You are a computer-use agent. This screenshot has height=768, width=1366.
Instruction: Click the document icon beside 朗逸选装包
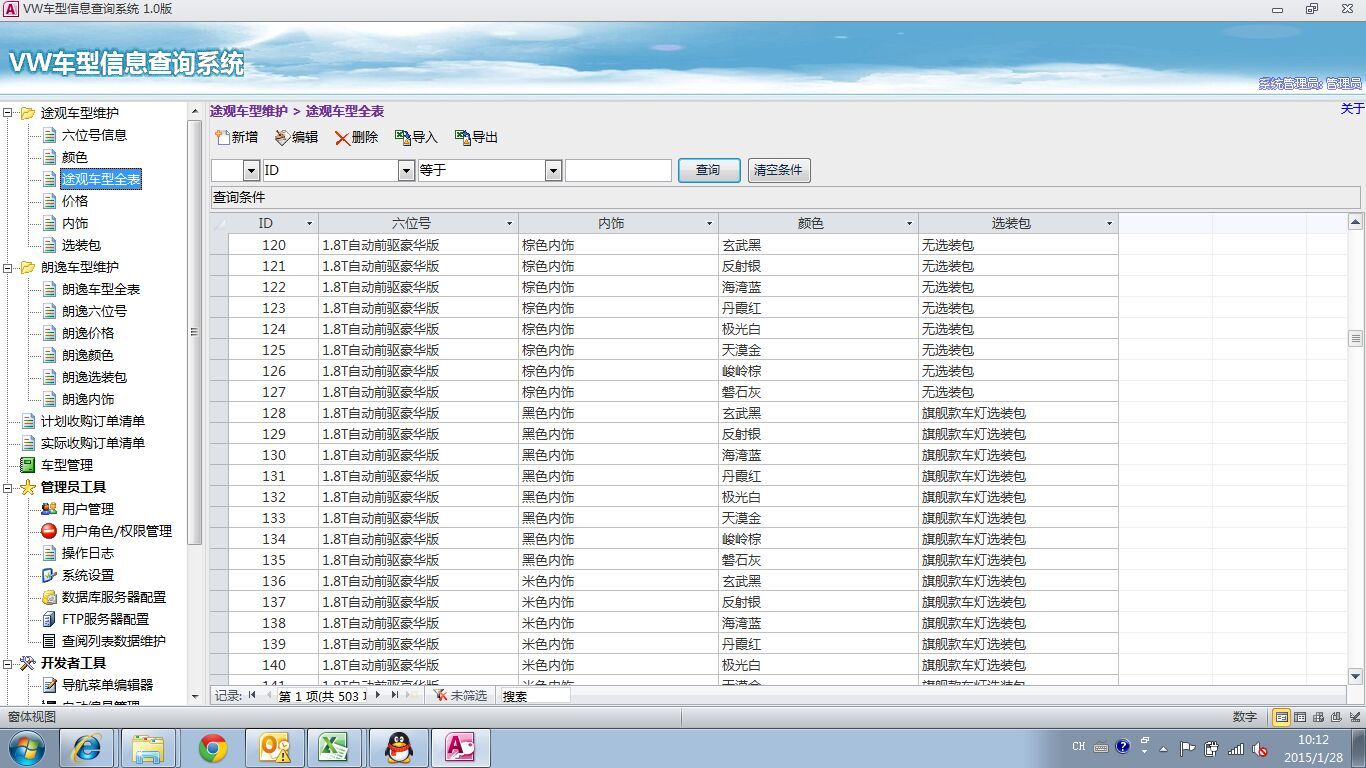tap(49, 377)
